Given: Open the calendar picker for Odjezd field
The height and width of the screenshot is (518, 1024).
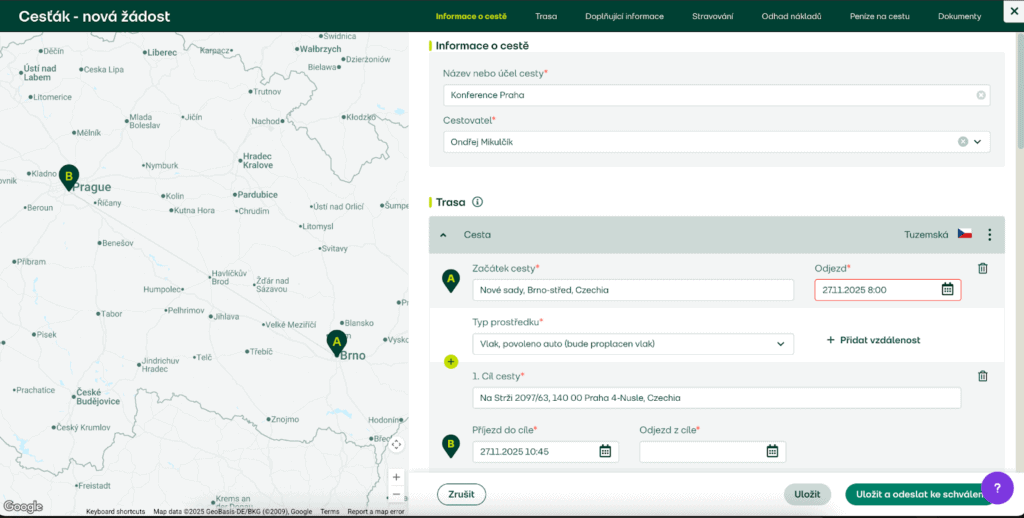Looking at the screenshot, I should point(947,290).
